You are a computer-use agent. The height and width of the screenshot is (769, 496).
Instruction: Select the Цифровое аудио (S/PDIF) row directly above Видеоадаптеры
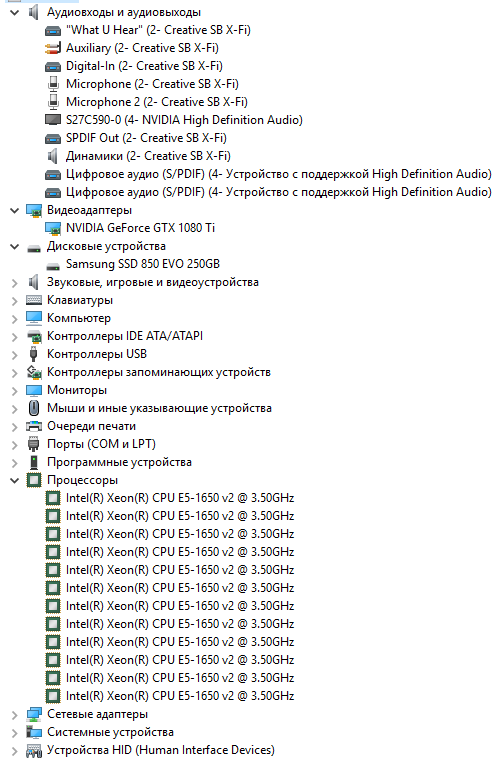tap(279, 192)
